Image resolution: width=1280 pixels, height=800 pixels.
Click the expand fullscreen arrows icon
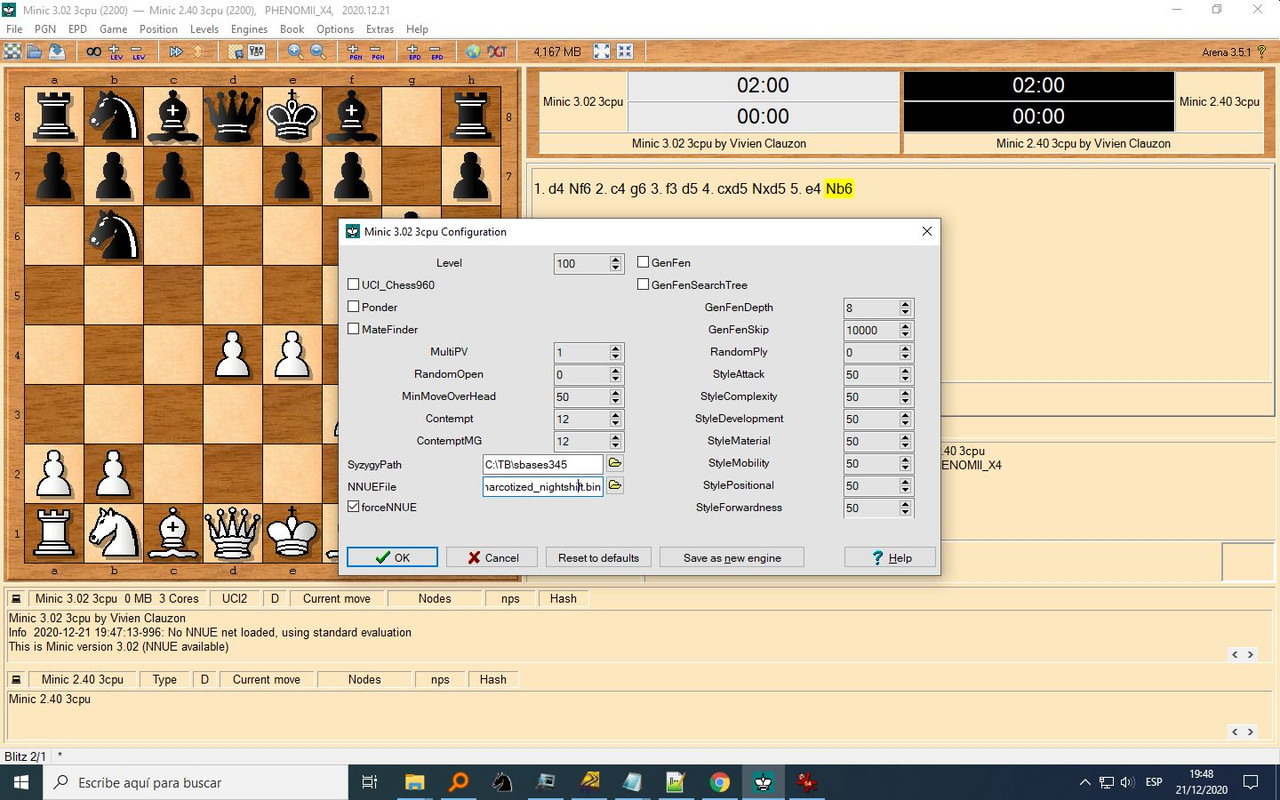coord(602,51)
